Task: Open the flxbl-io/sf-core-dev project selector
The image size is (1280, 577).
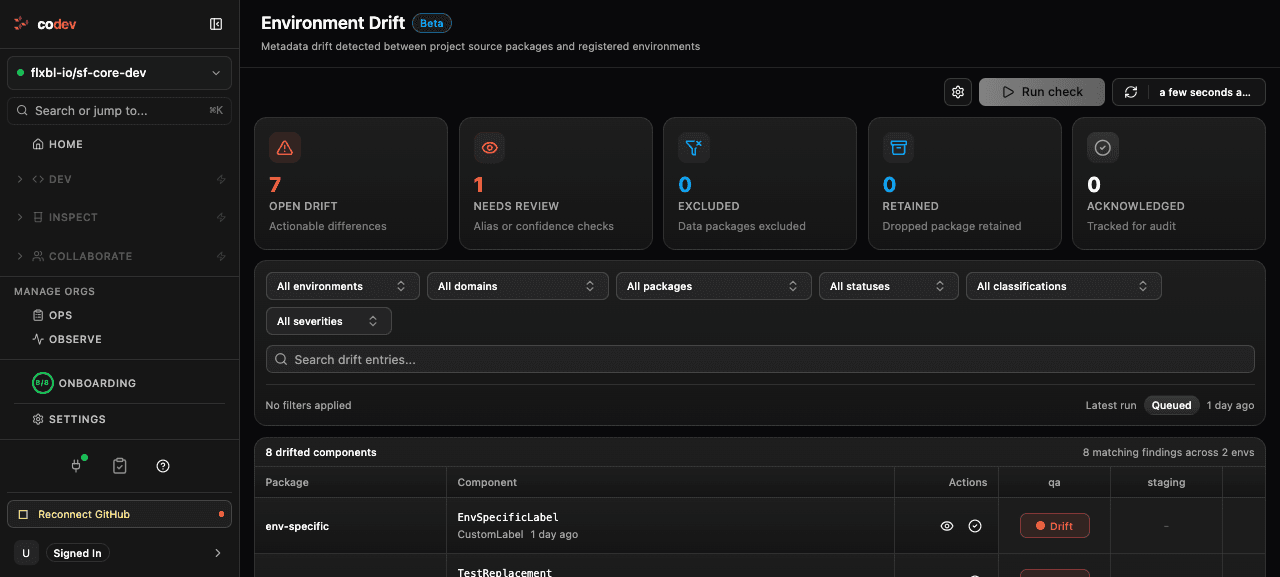Action: tap(119, 73)
